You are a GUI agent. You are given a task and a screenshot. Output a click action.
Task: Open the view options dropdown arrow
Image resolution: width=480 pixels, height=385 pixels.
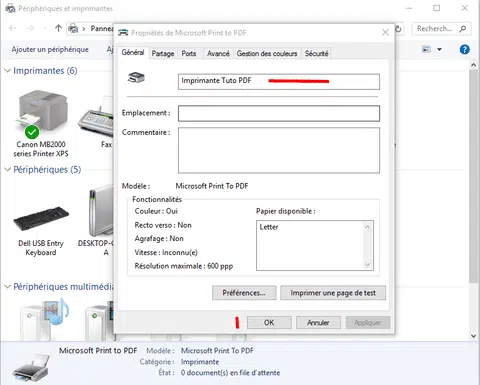point(439,49)
